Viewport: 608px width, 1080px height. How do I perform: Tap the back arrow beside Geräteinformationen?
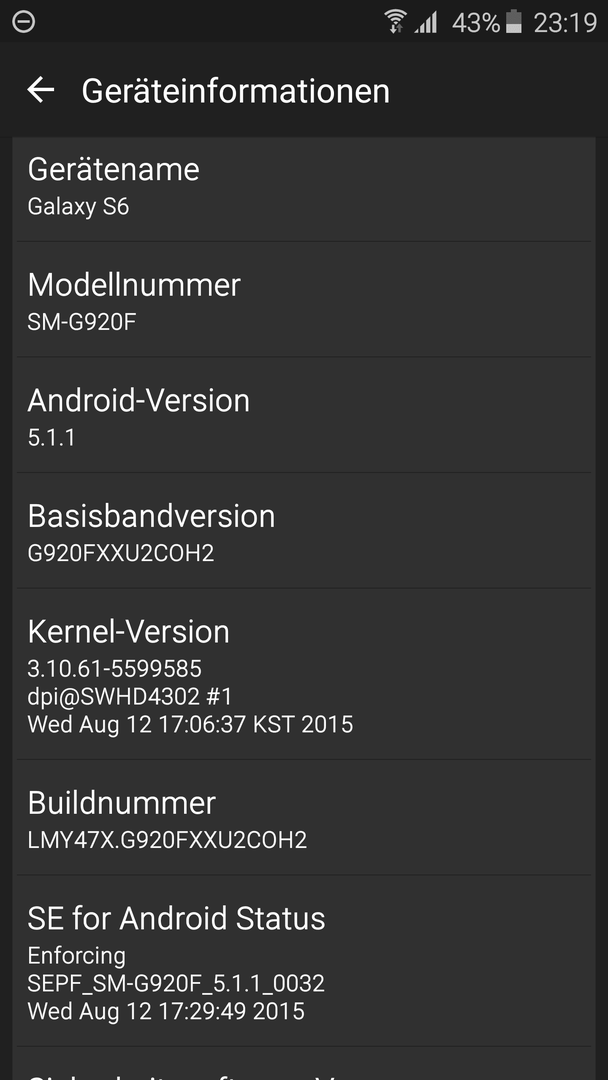tap(41, 90)
